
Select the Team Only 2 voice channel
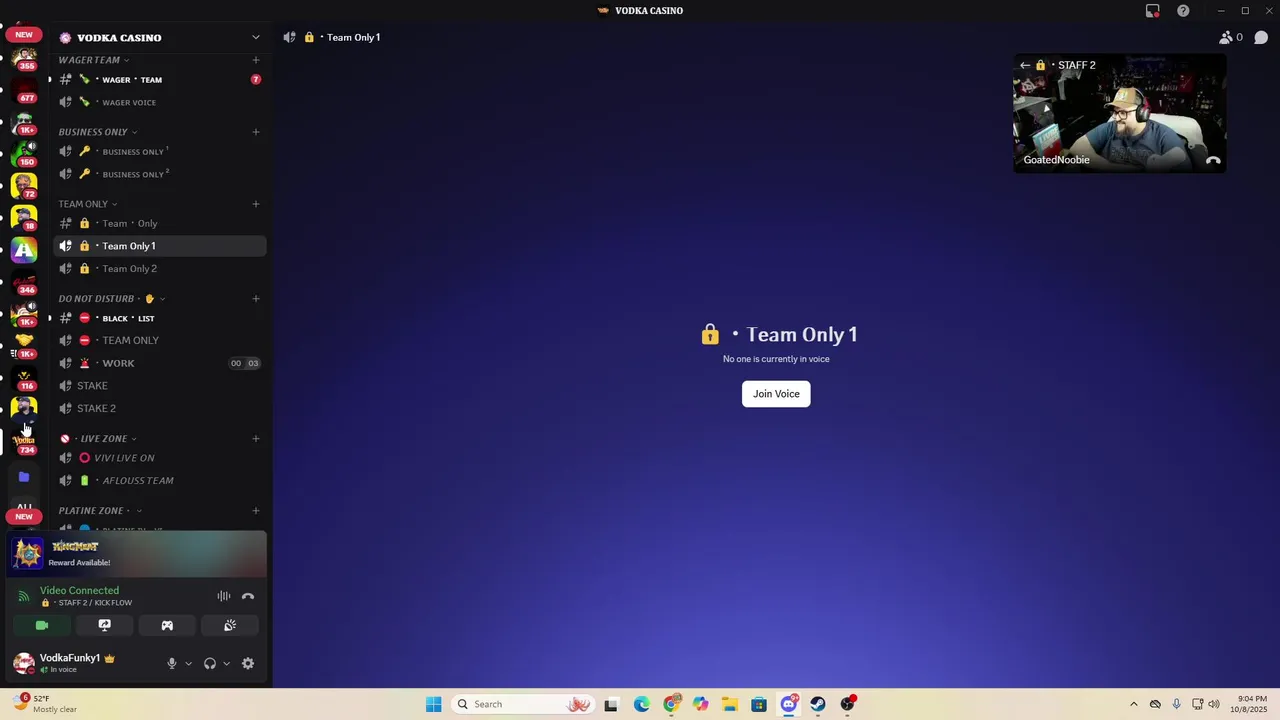coord(160,268)
